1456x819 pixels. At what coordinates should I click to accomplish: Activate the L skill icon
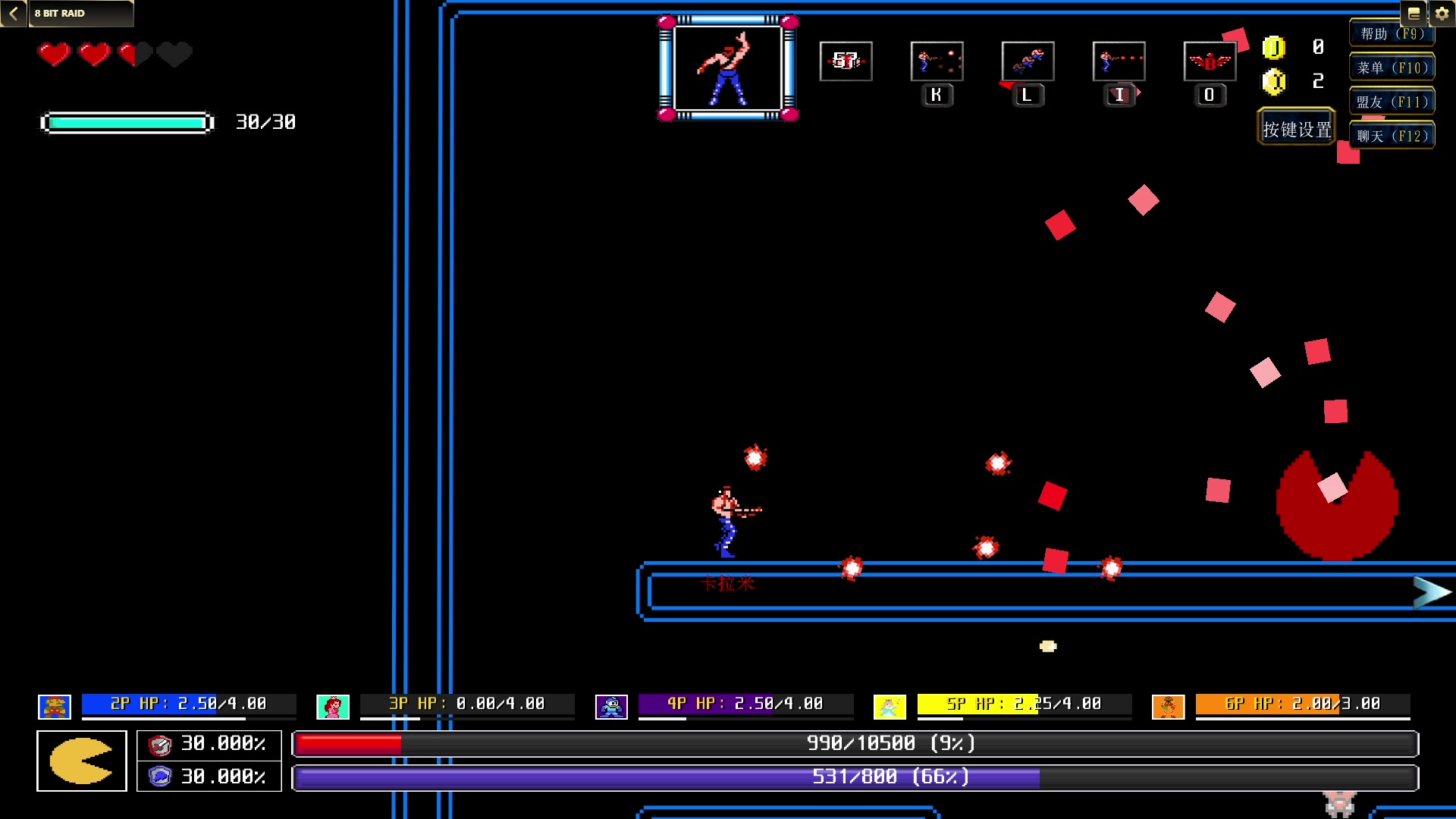1028,61
